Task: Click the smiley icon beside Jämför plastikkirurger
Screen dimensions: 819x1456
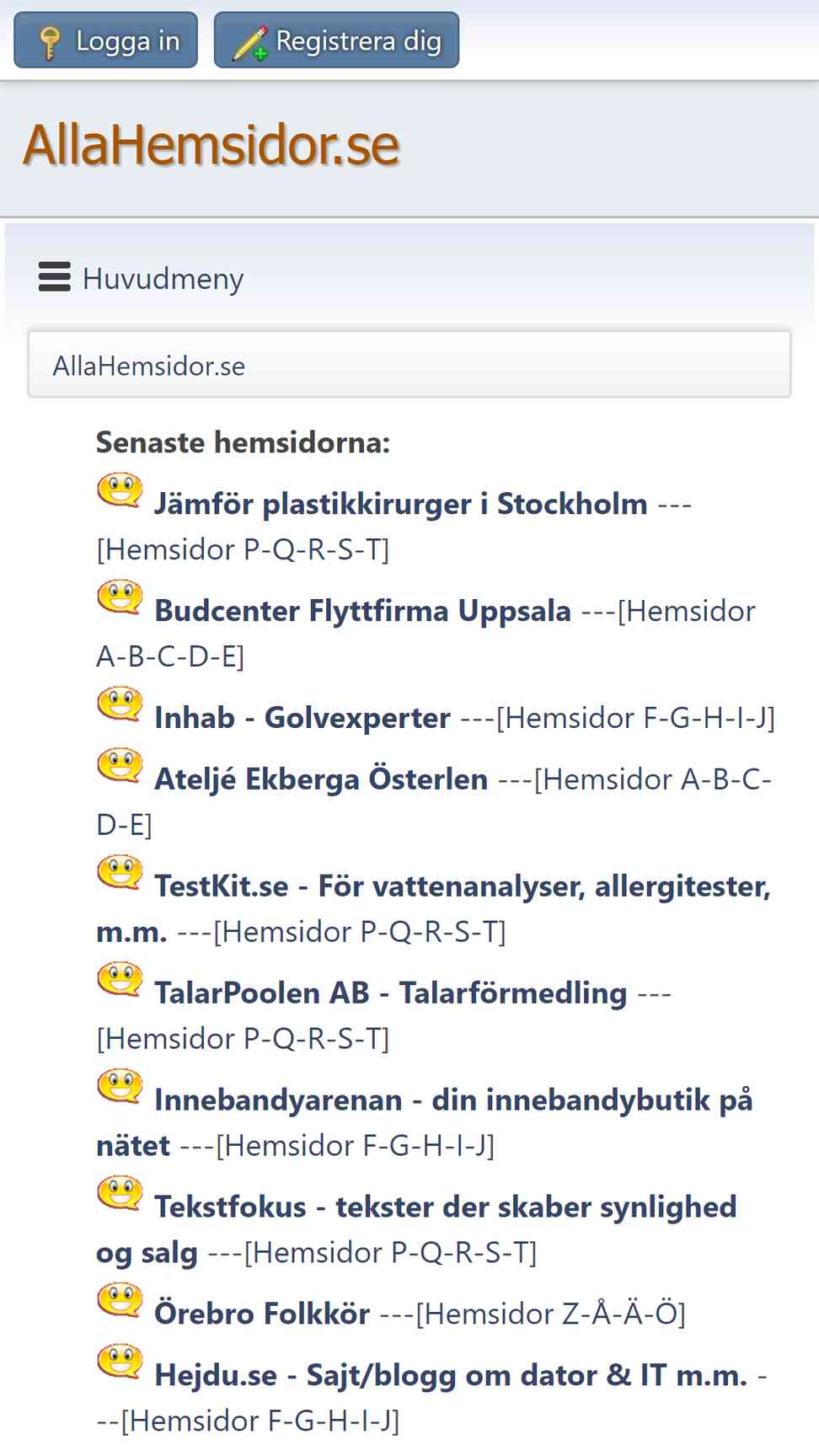Action: pyautogui.click(x=120, y=490)
